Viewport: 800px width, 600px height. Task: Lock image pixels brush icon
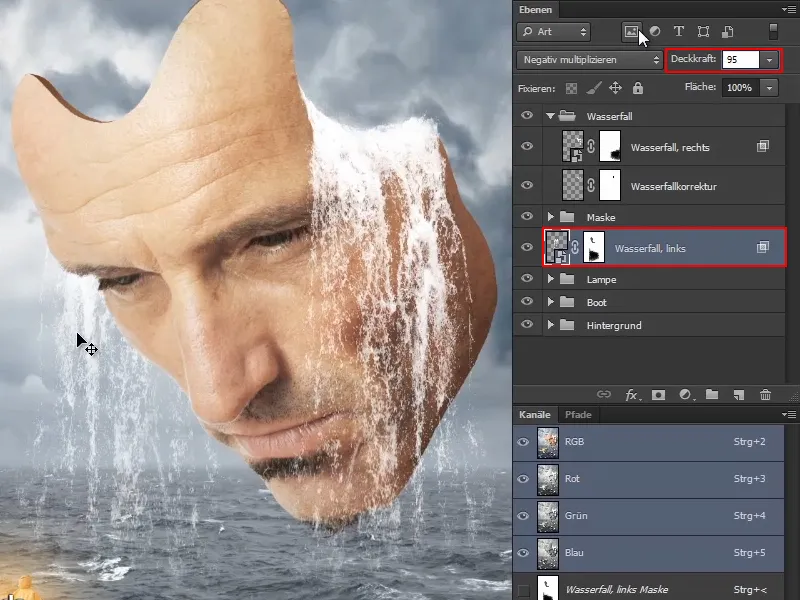tap(593, 88)
